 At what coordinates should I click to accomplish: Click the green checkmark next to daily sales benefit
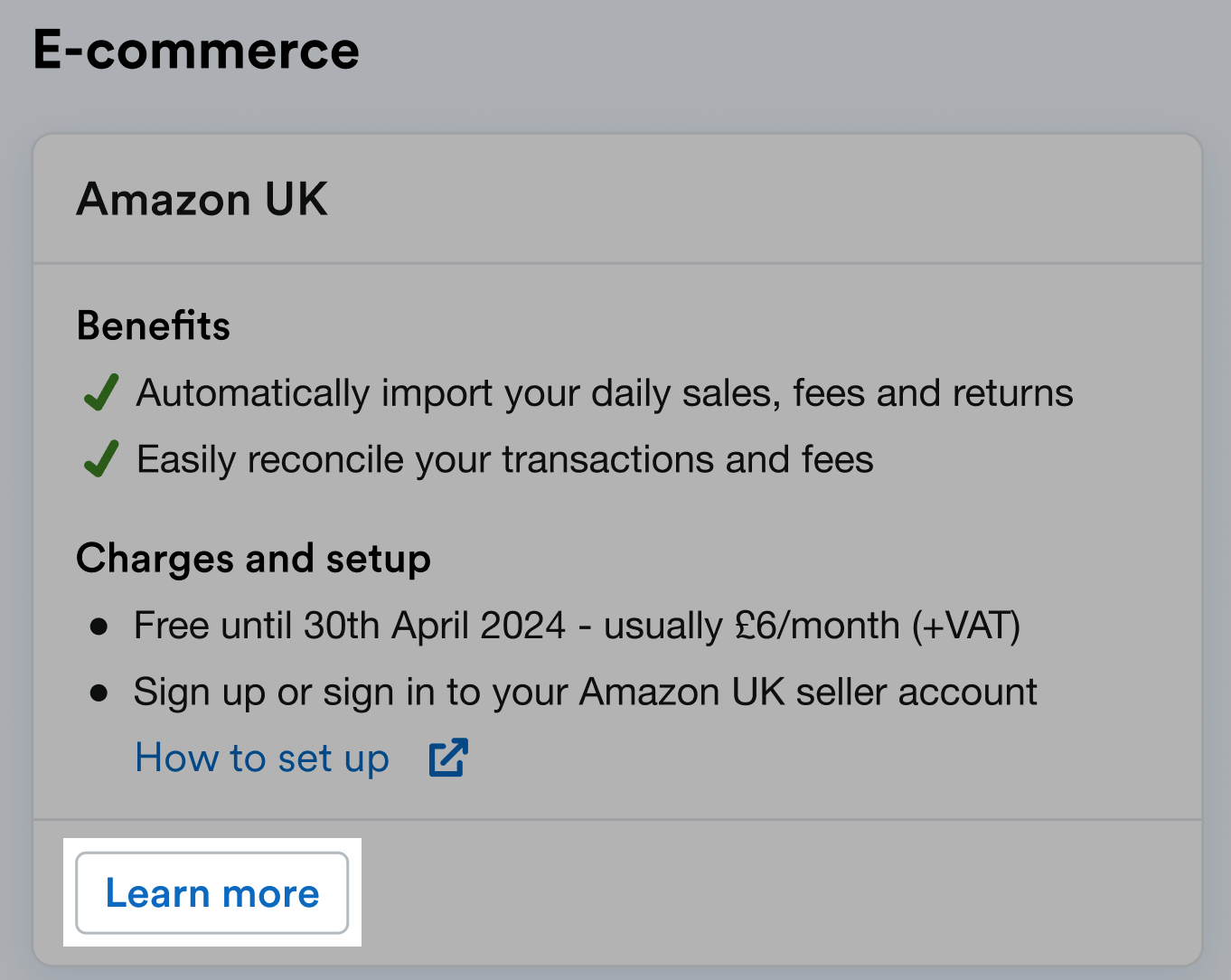(x=101, y=392)
